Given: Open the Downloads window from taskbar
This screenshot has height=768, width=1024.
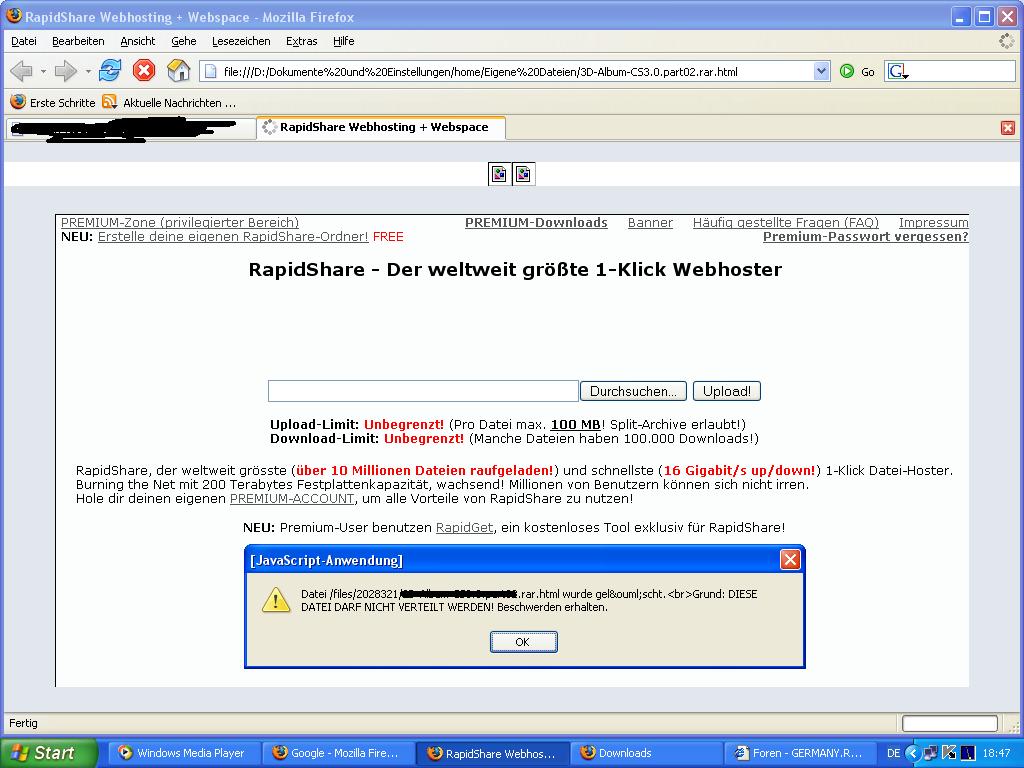Looking at the screenshot, I should (647, 753).
